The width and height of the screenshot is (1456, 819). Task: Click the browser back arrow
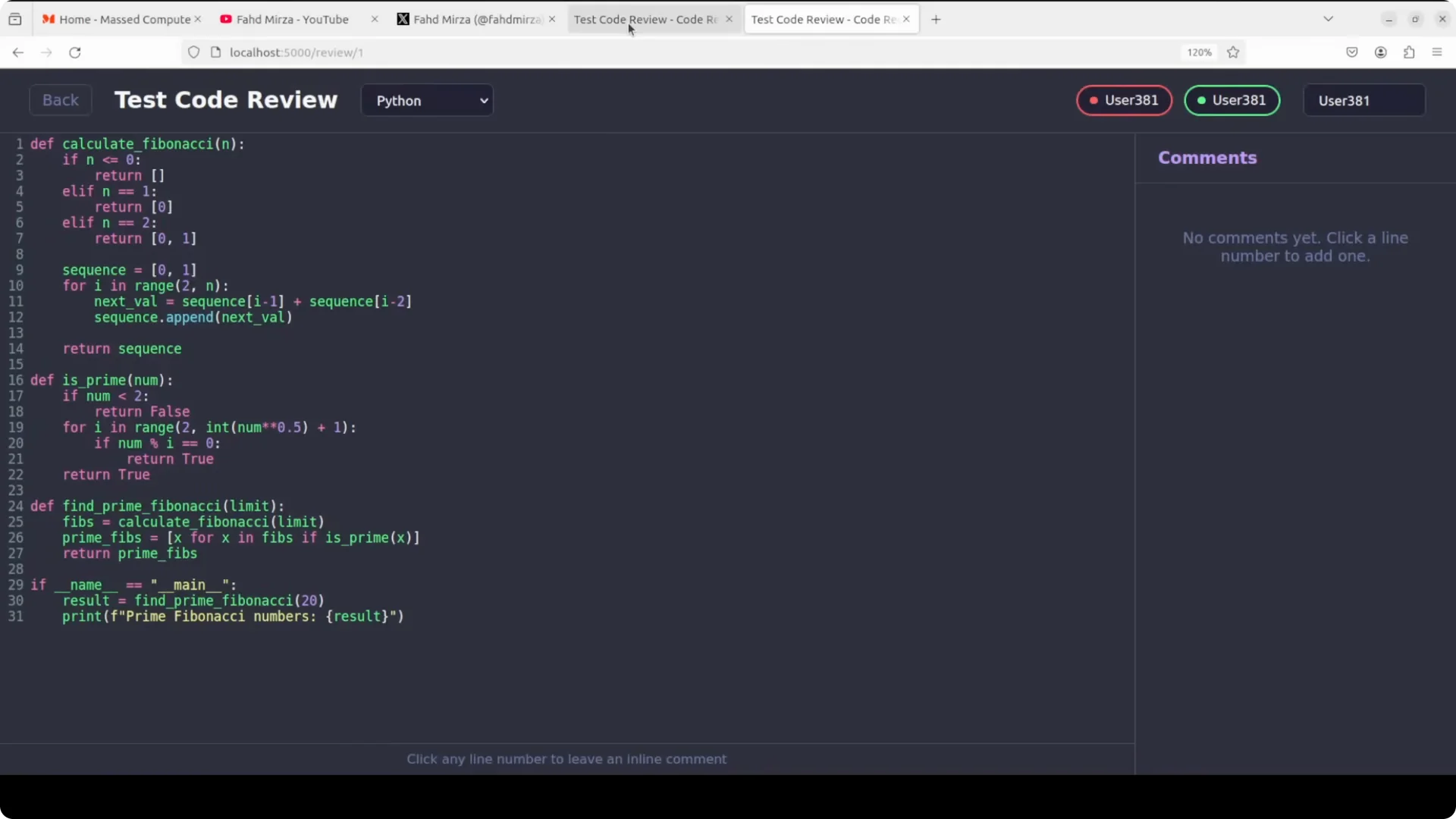18,52
